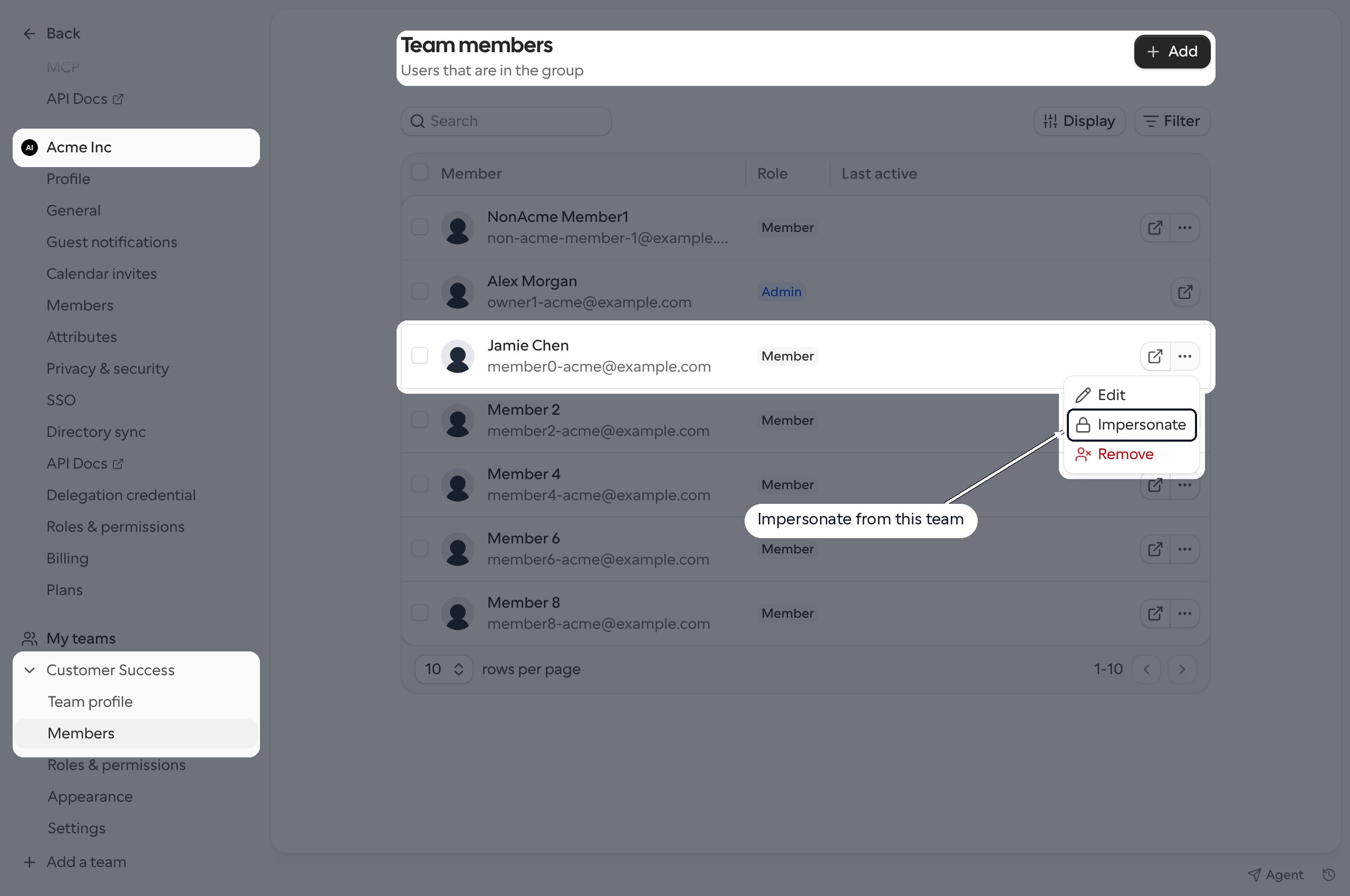
Task: Click the Acme Inc organization logo
Action: tap(30, 148)
